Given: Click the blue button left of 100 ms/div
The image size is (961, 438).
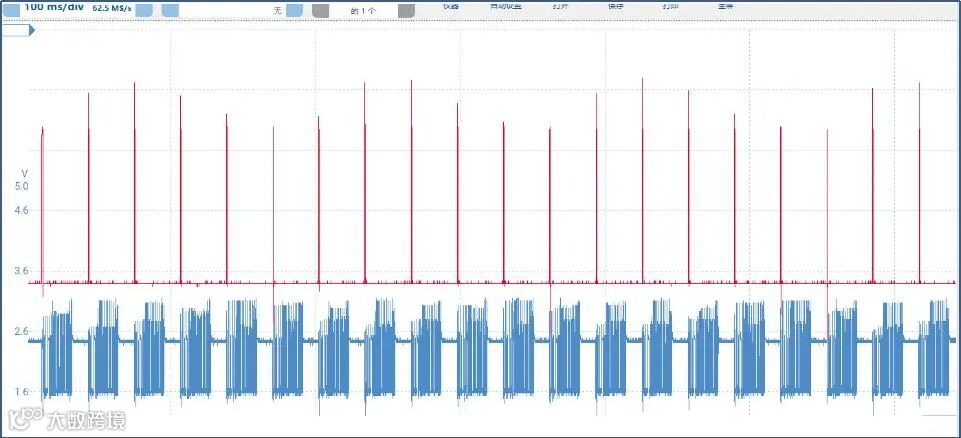Looking at the screenshot, I should [11, 8].
